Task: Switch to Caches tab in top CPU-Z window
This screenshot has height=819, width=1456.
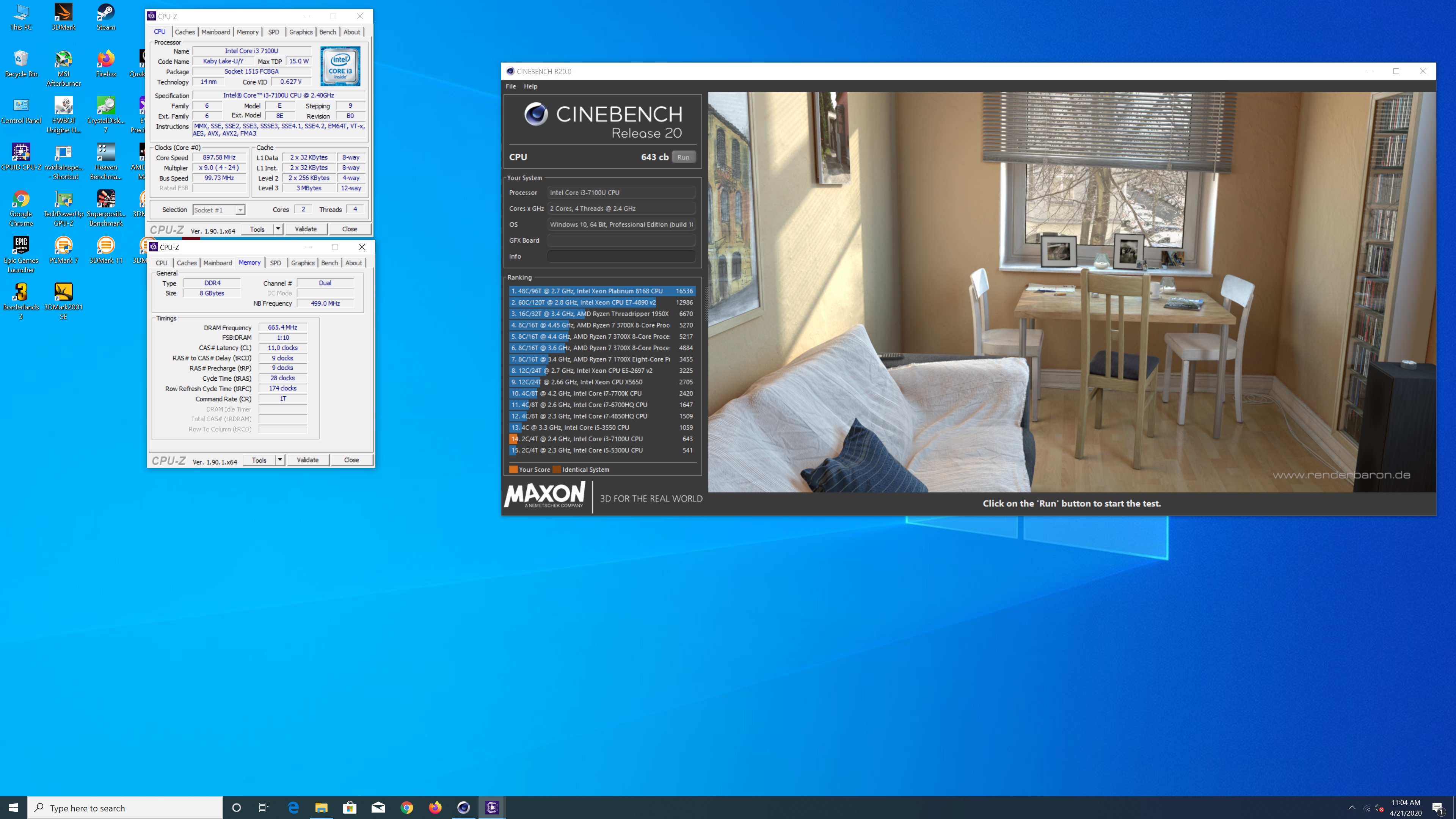Action: click(x=185, y=31)
